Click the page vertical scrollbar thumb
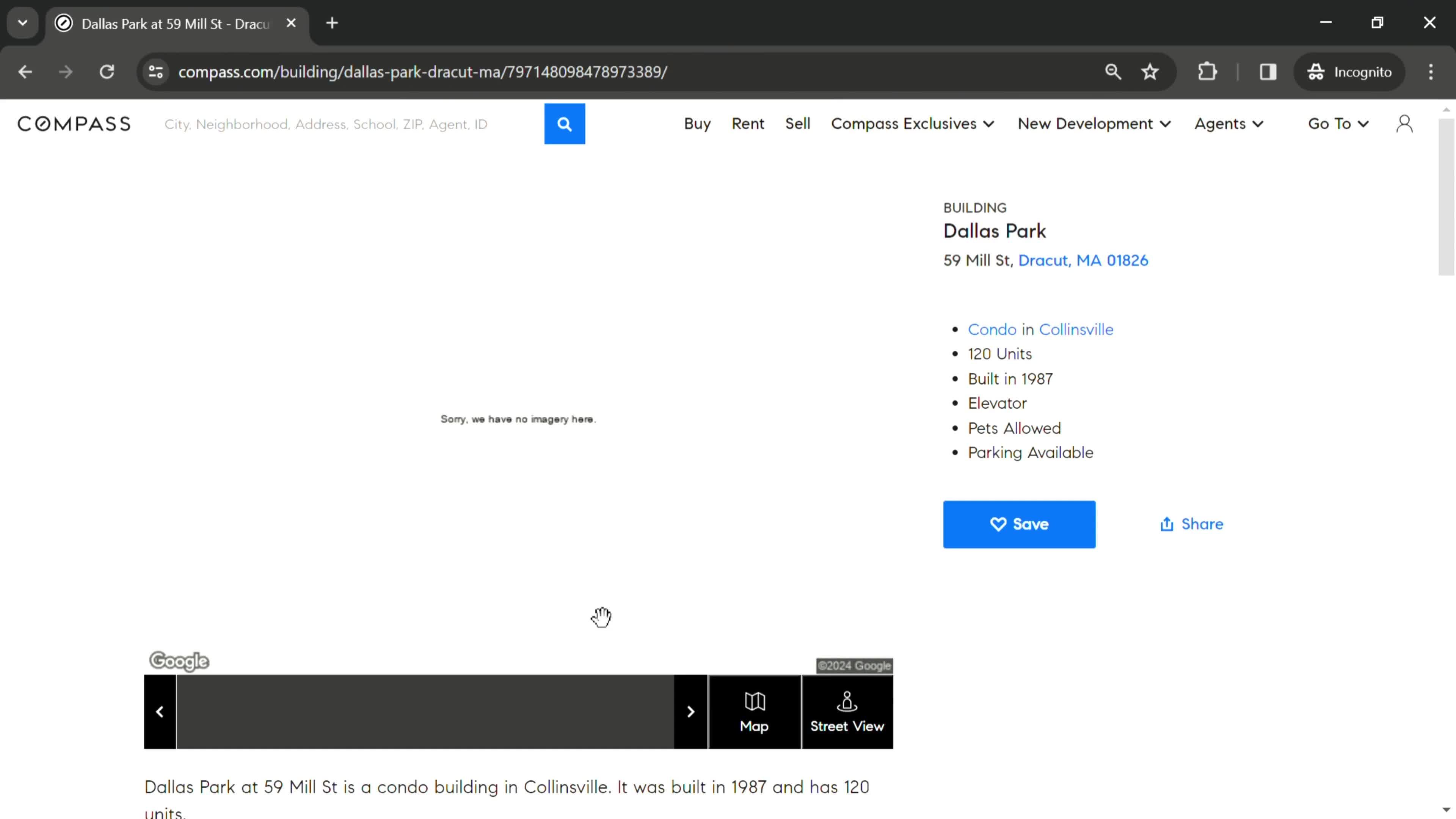The width and height of the screenshot is (1456, 819). click(x=1446, y=196)
